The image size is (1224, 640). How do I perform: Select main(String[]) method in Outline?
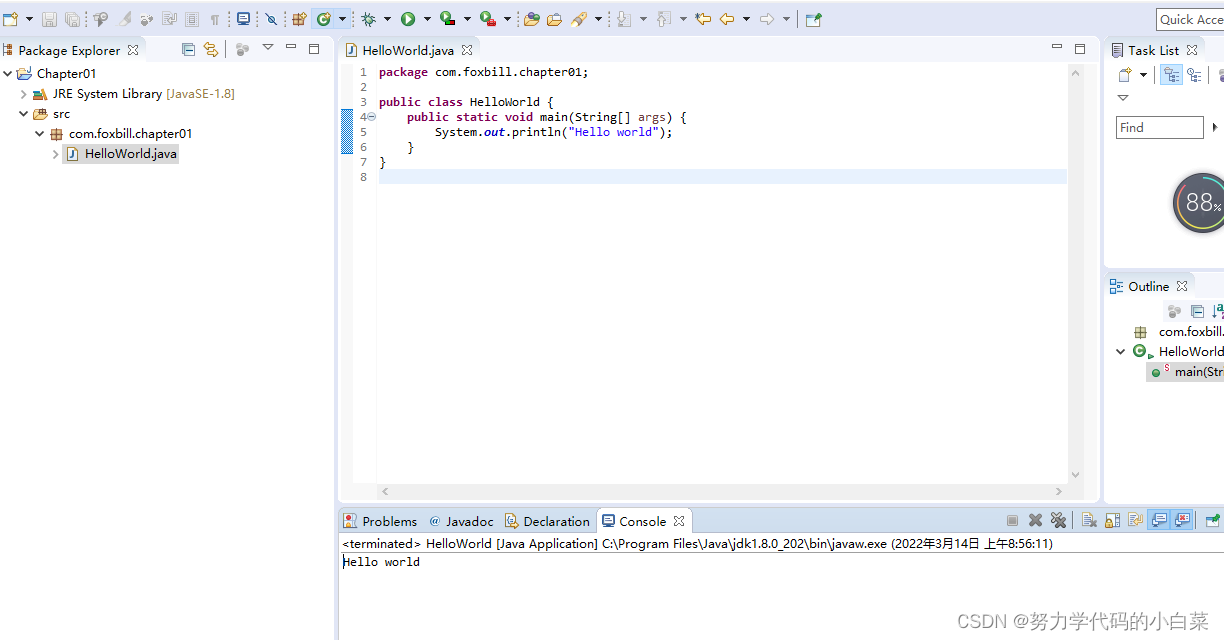coord(1186,371)
